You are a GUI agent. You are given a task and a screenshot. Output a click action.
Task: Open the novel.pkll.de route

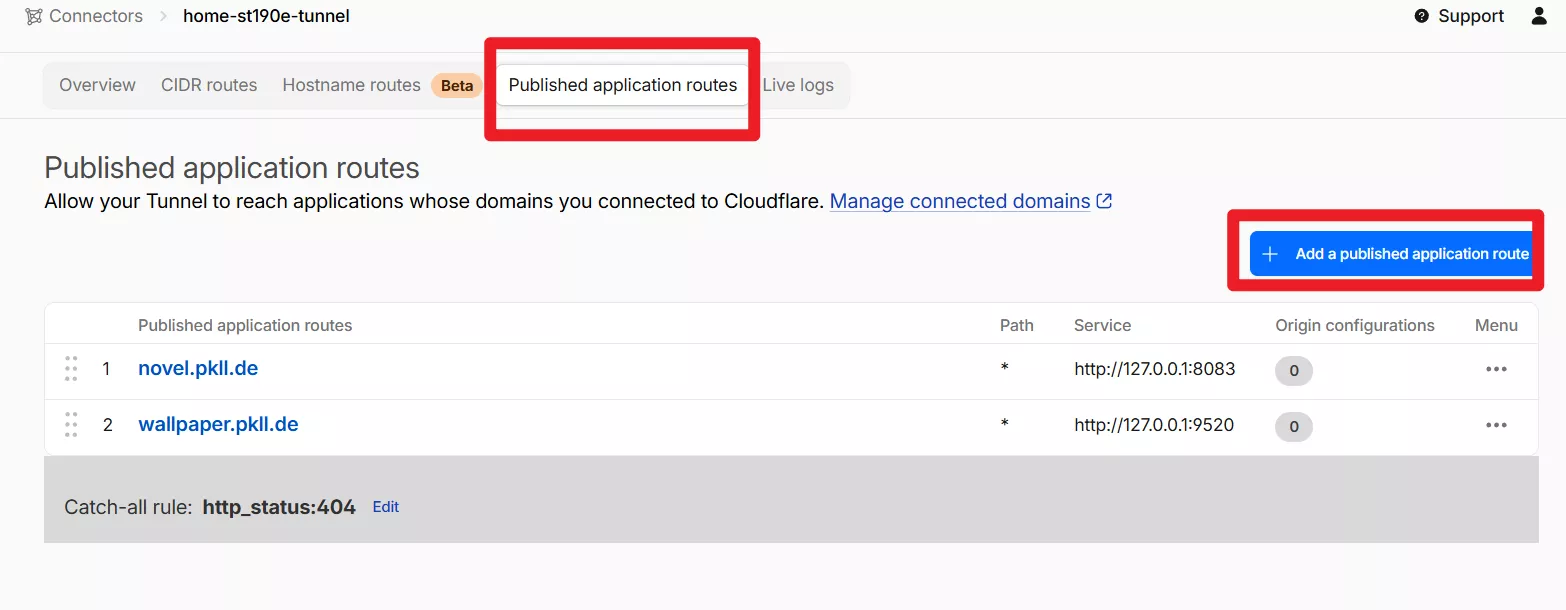pos(198,368)
